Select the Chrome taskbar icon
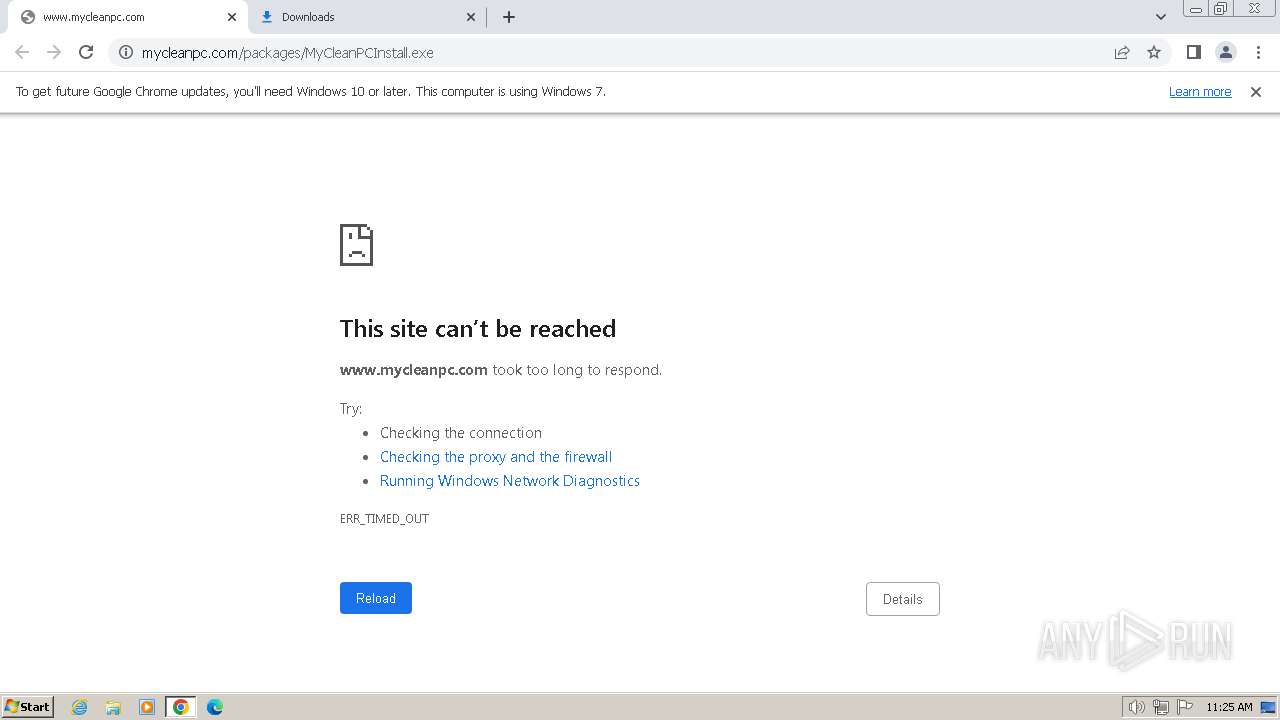The image size is (1280, 720). coord(181,707)
